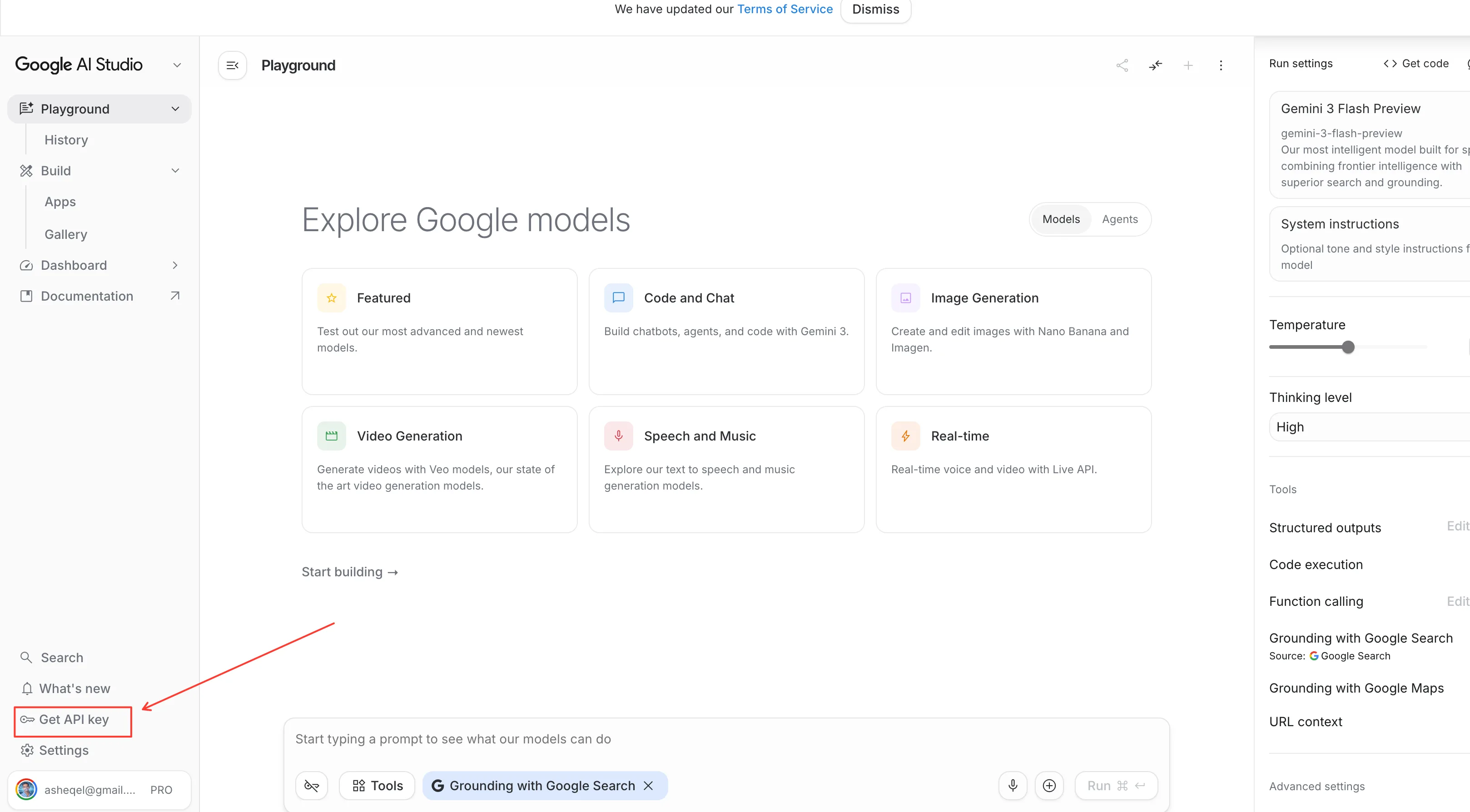Open Documentation via external arrow icon
The image size is (1470, 812).
[175, 296]
